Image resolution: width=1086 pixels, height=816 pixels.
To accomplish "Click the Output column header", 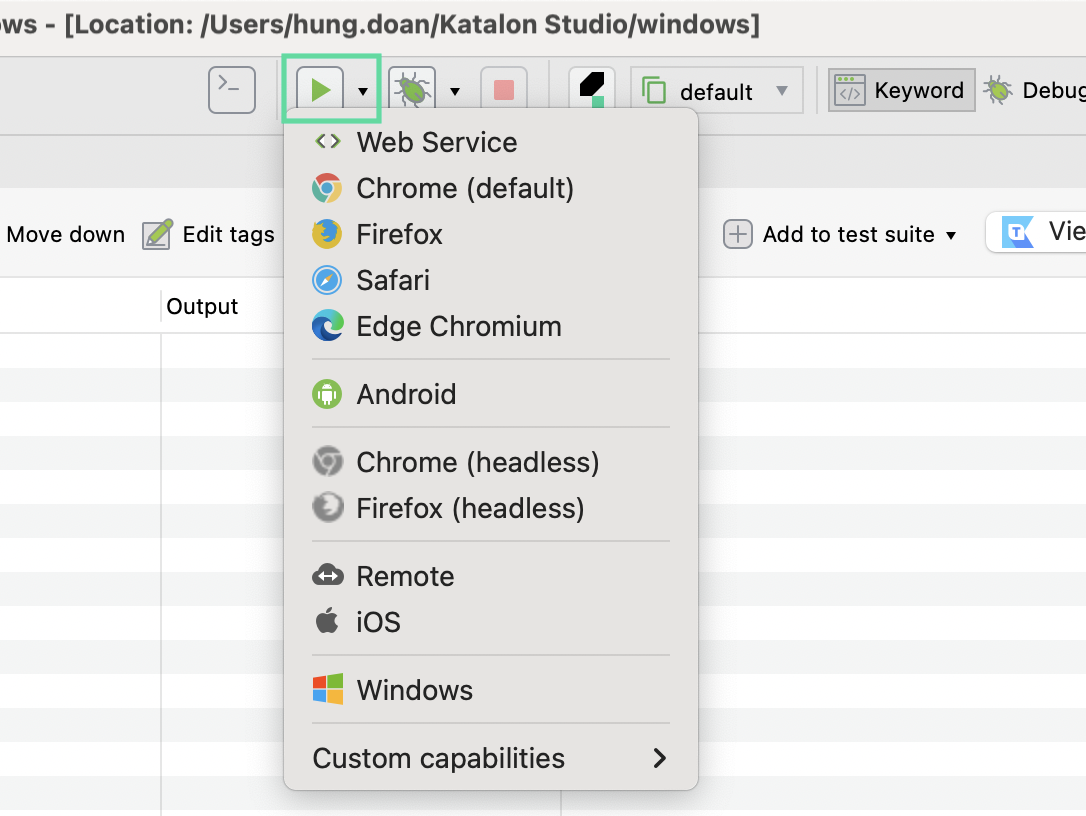I will pos(202,306).
